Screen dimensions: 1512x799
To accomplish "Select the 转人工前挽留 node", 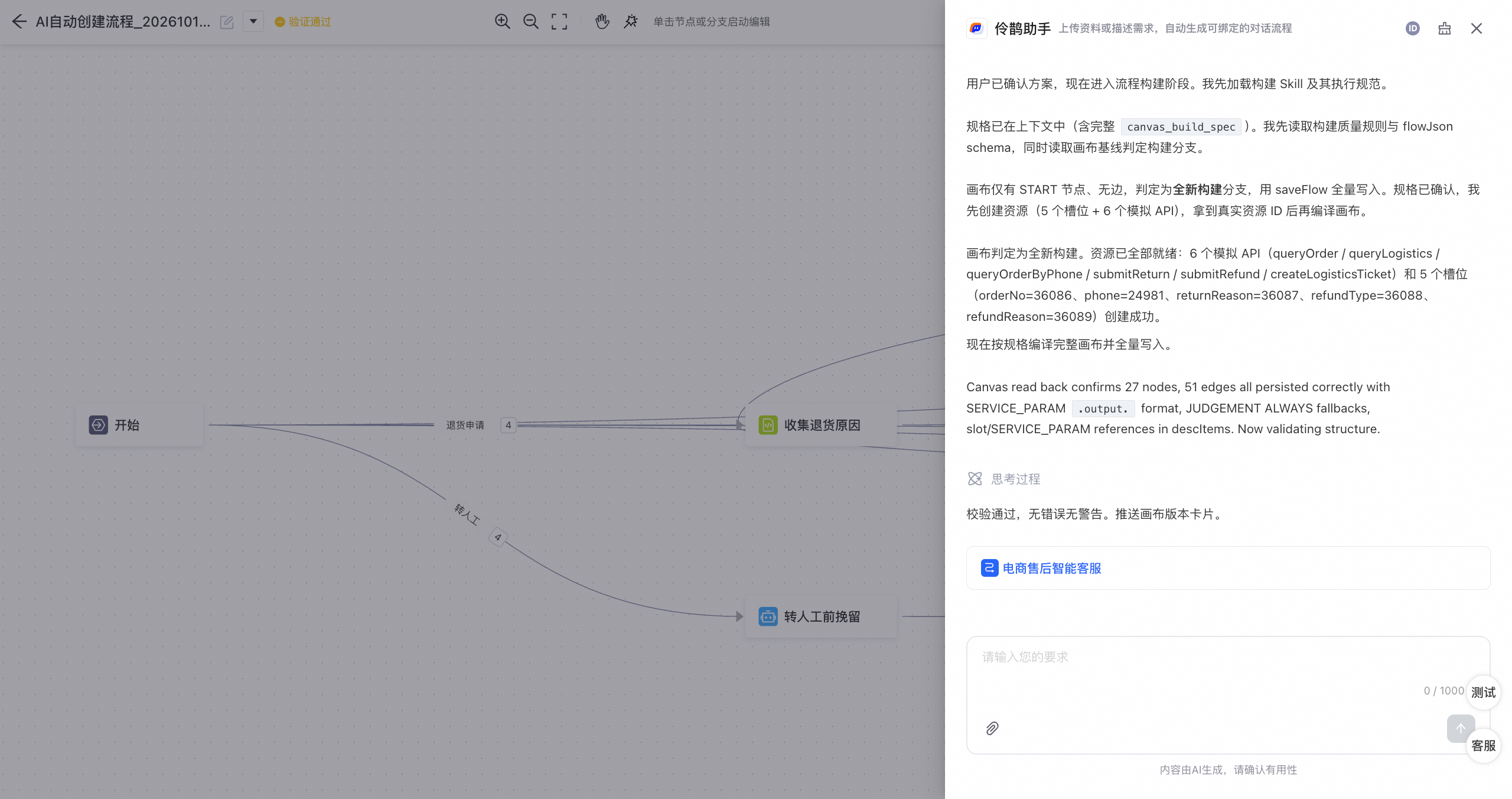I will tap(821, 616).
